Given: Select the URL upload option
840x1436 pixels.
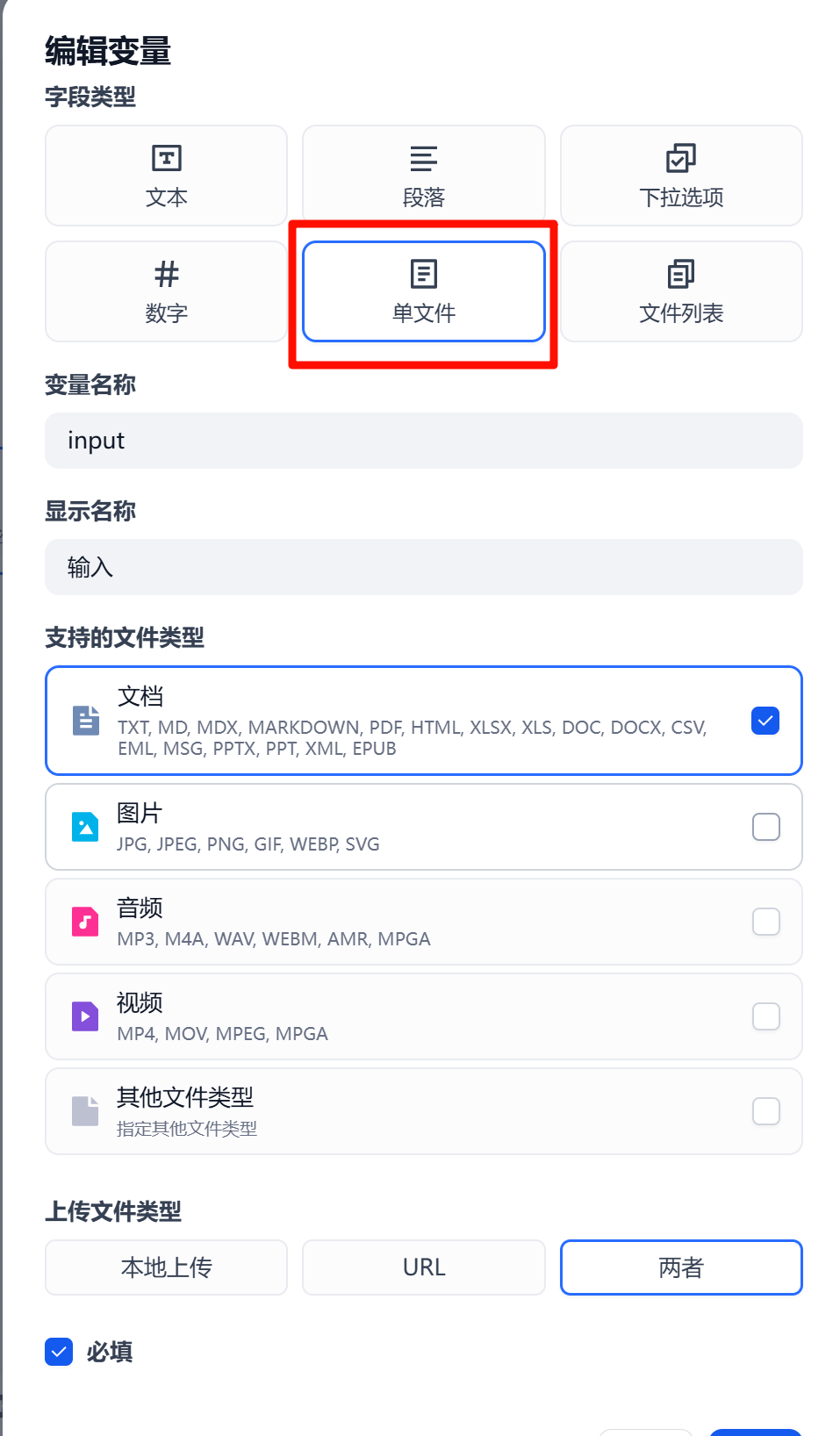Looking at the screenshot, I should [x=423, y=1267].
